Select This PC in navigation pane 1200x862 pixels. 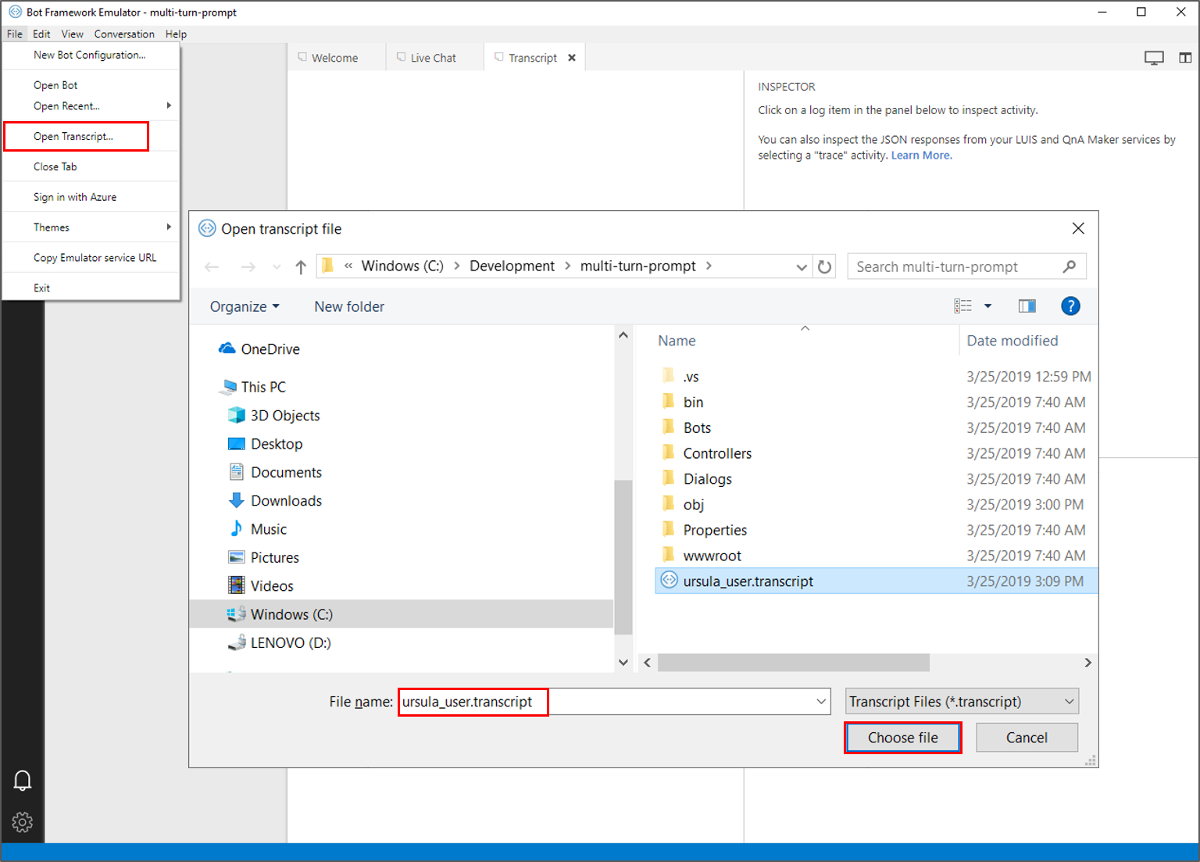point(252,387)
